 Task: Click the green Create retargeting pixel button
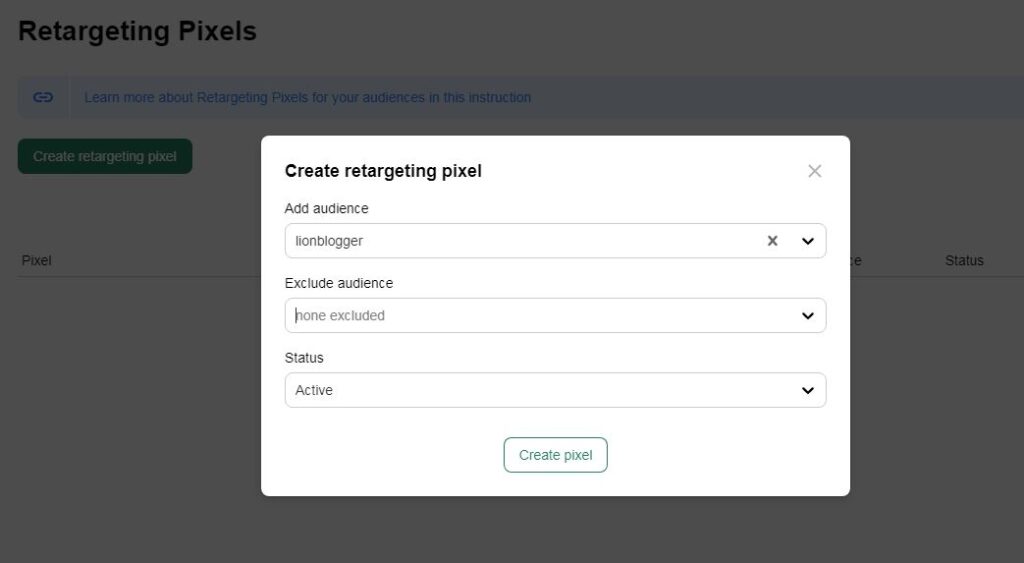pyautogui.click(x=105, y=157)
